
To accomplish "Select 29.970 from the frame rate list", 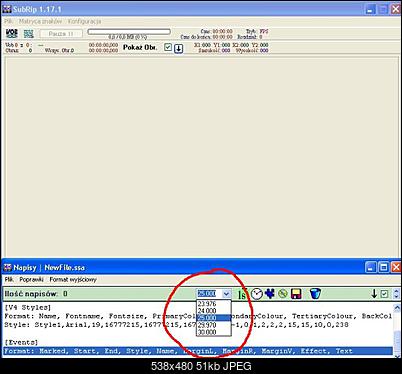I will point(213,325).
